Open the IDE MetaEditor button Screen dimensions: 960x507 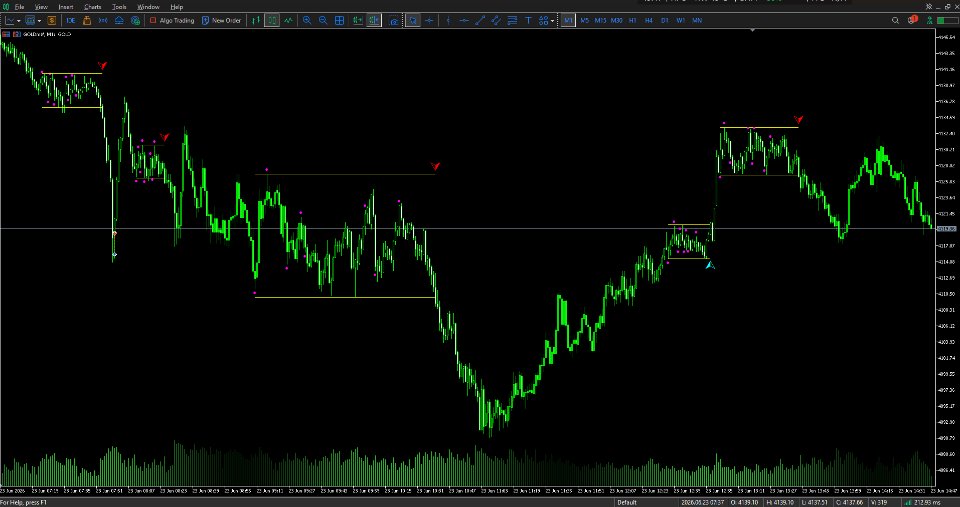pyautogui.click(x=70, y=20)
